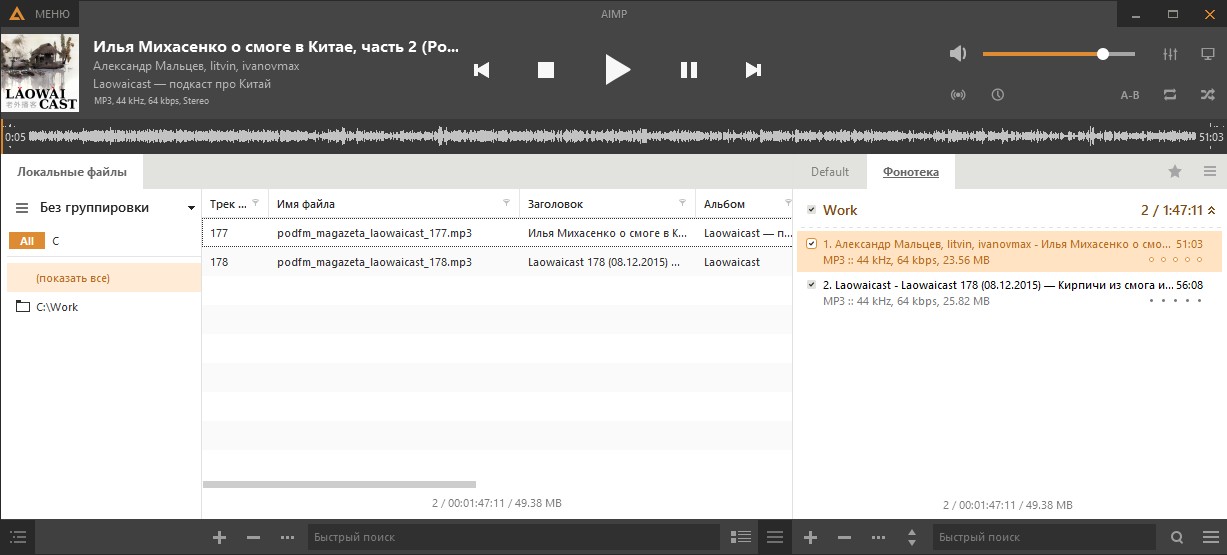Focus playlist Быстрый поиск field

pos(1045,537)
